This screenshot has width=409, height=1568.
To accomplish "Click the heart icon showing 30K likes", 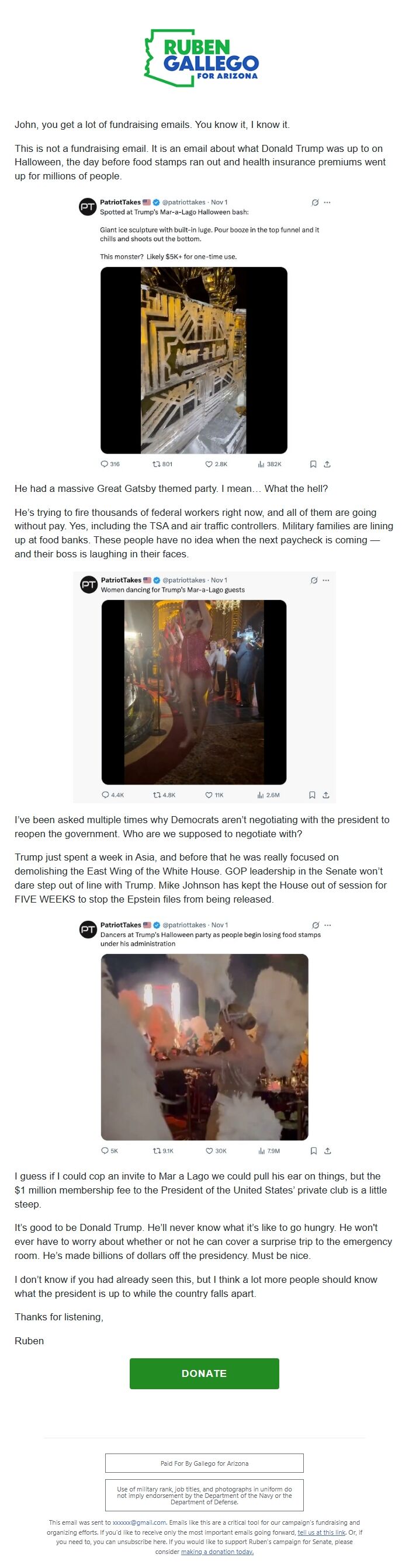I will (x=209, y=1151).
